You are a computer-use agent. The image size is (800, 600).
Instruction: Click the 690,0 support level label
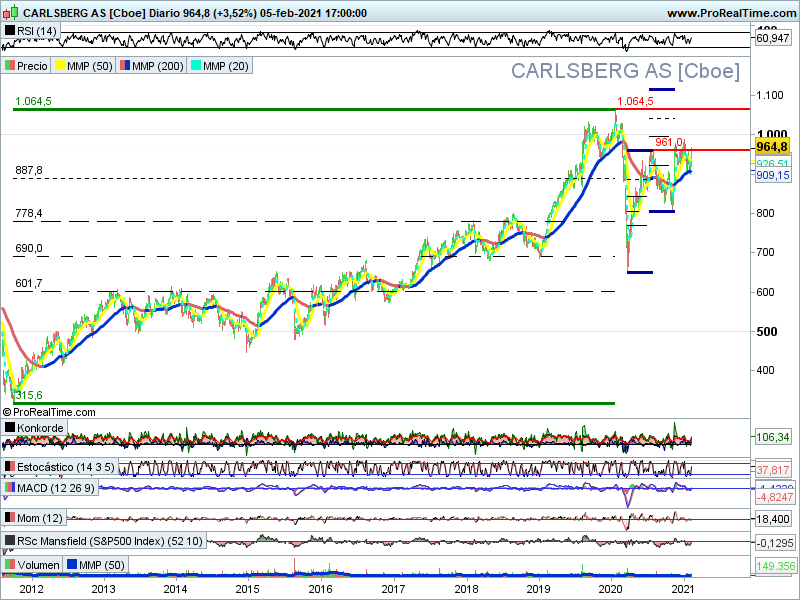[29, 248]
